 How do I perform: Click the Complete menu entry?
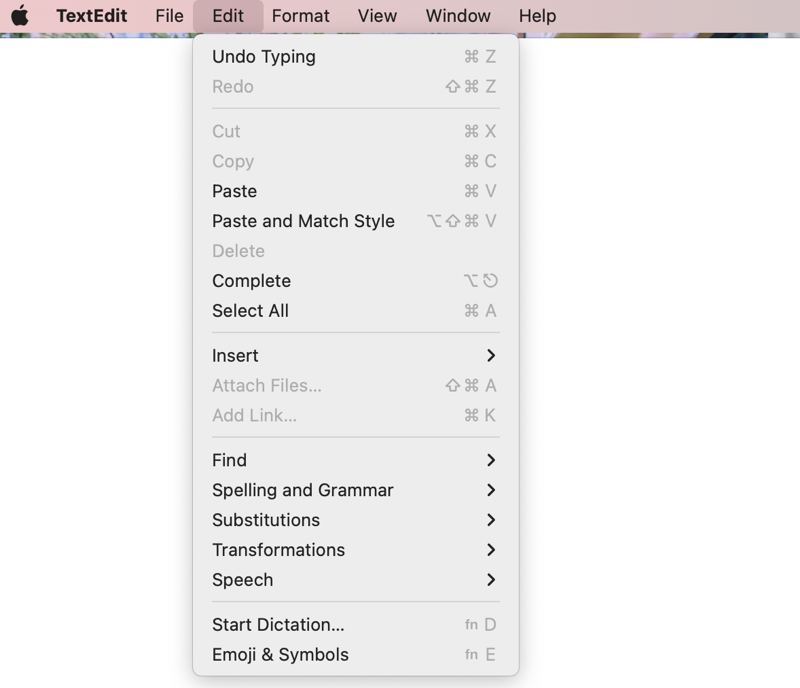252,281
